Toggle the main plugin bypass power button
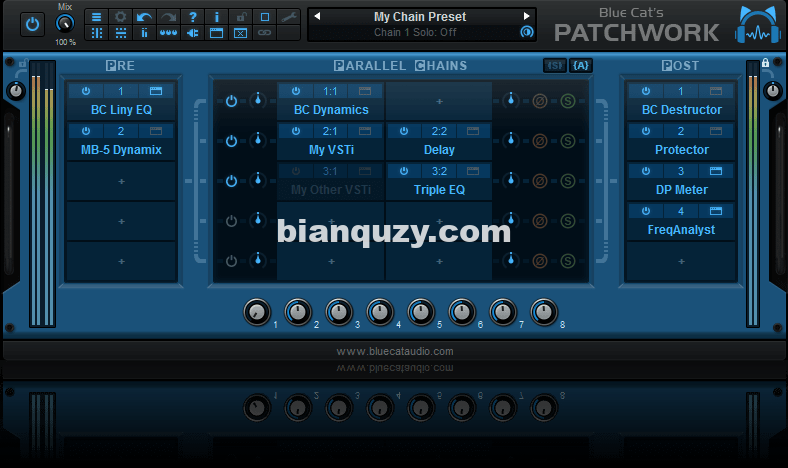This screenshot has width=788, height=468. pyautogui.click(x=32, y=24)
